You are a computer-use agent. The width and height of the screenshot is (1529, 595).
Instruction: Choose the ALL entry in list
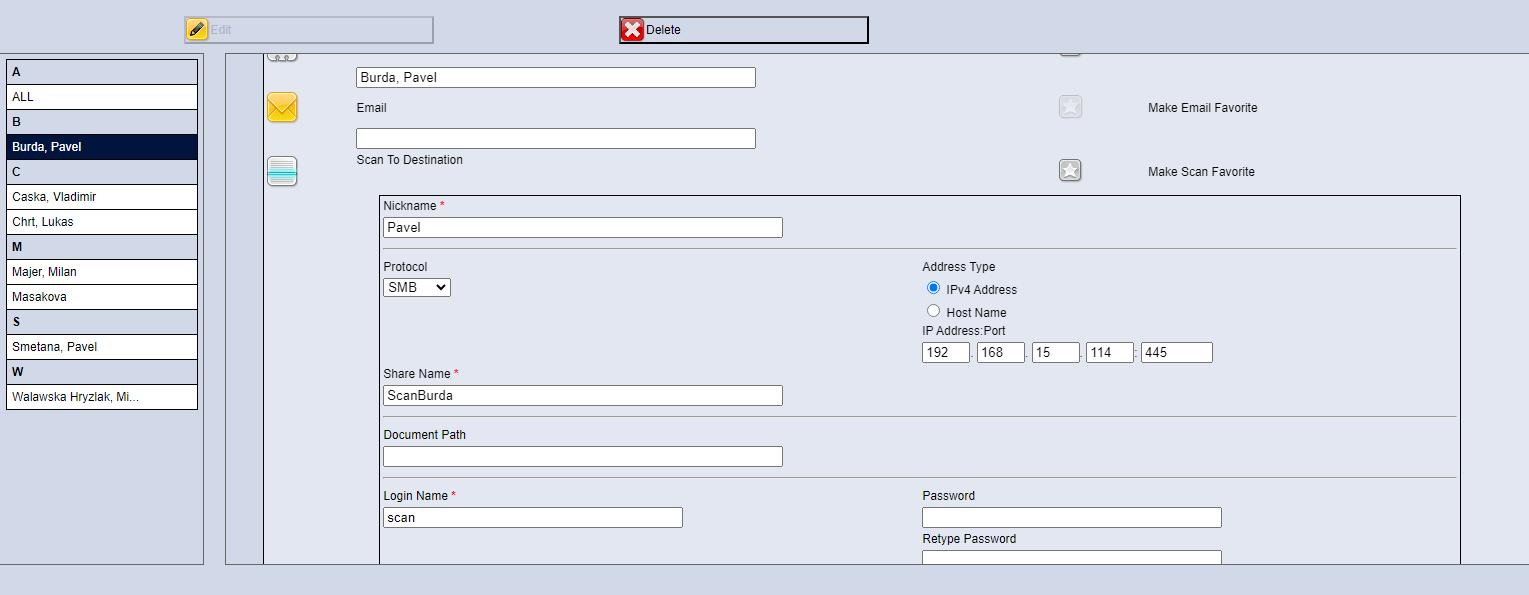[102, 97]
